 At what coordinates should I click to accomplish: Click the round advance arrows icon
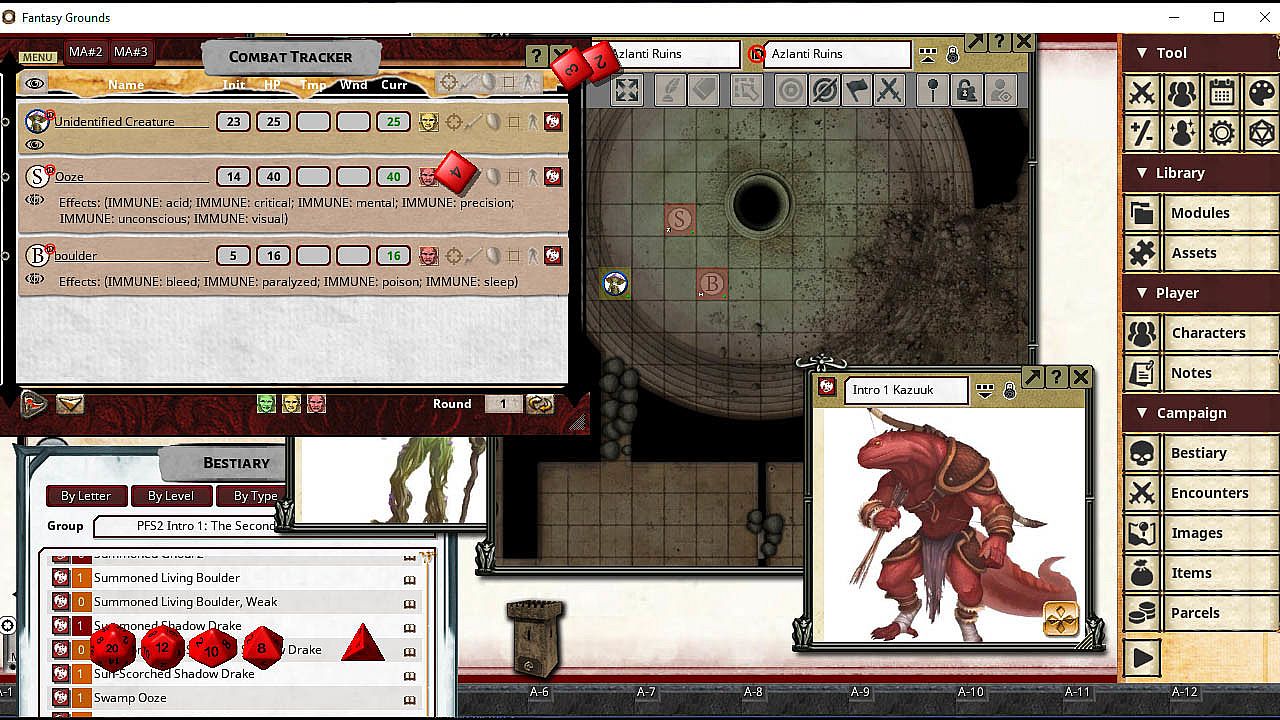[x=540, y=404]
